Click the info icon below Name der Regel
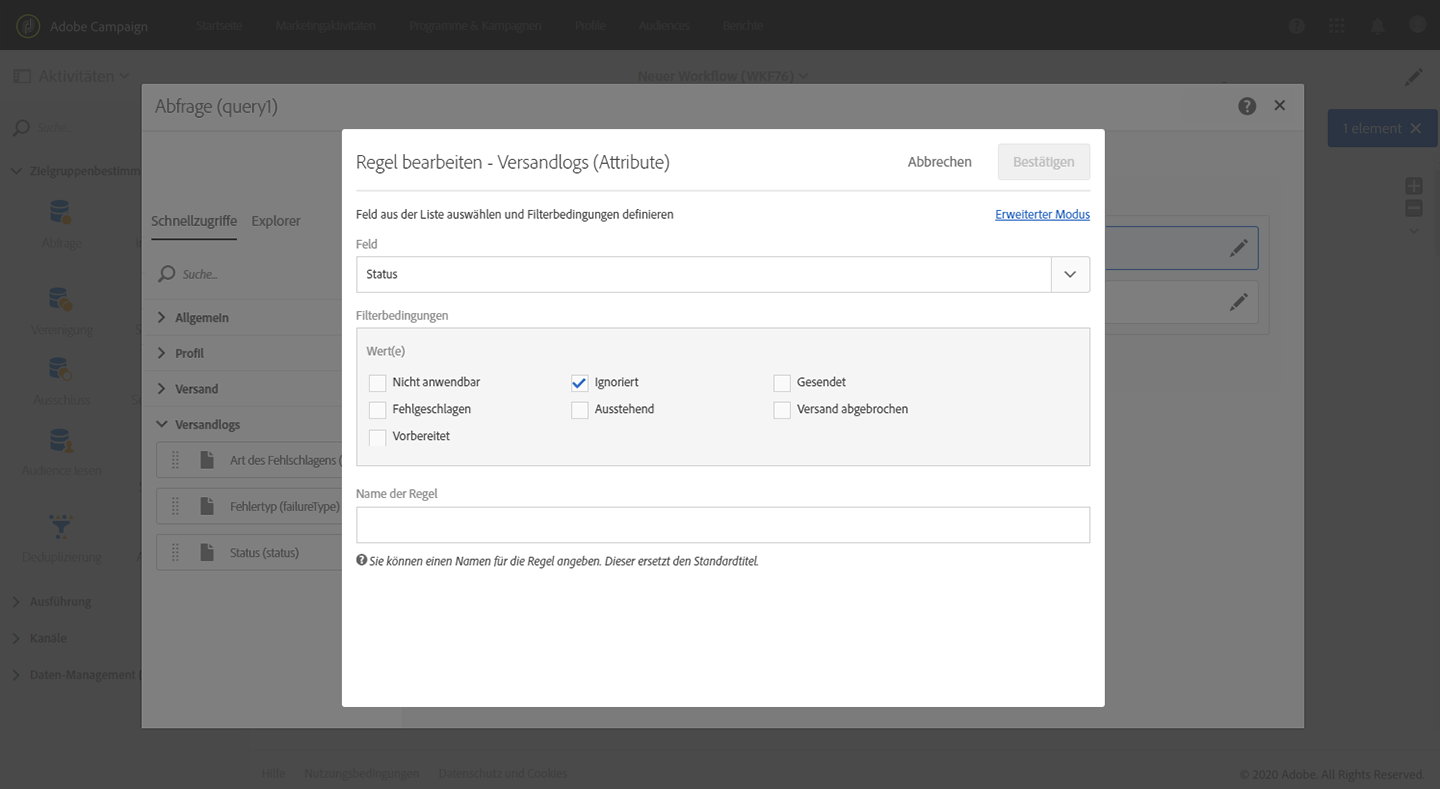The width and height of the screenshot is (1440, 789). pos(362,561)
